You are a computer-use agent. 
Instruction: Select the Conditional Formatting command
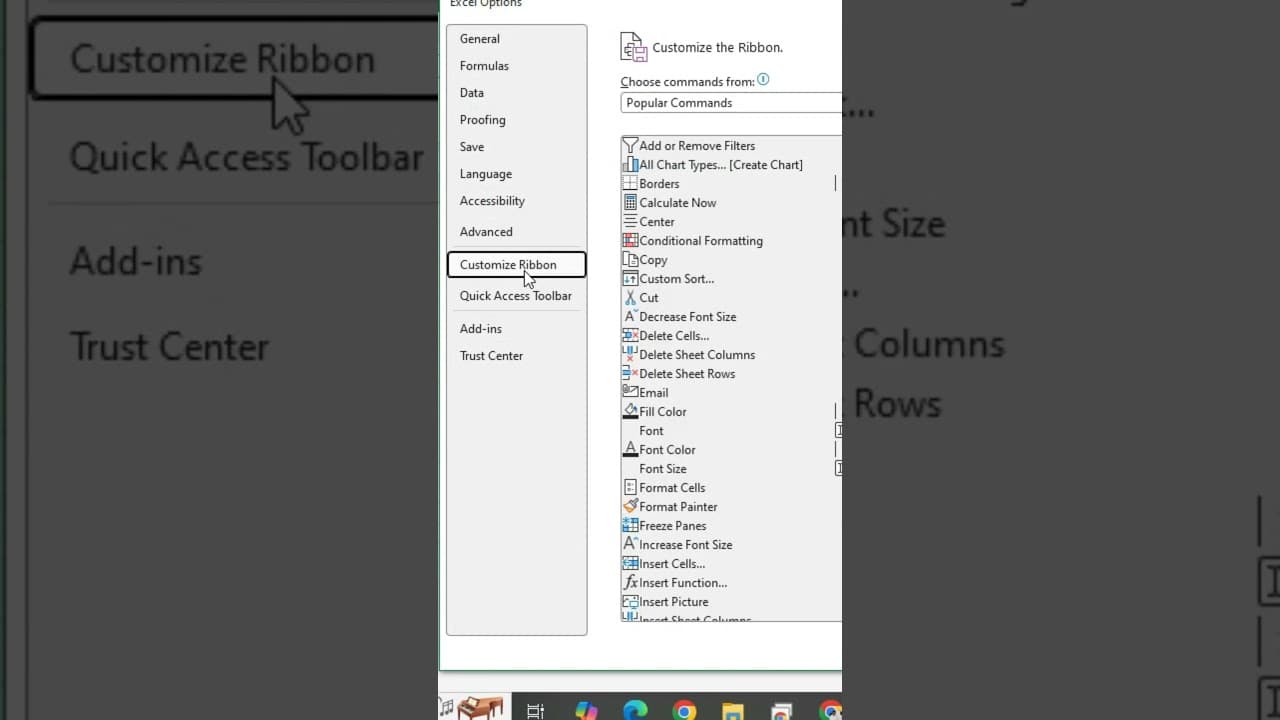click(730, 241)
